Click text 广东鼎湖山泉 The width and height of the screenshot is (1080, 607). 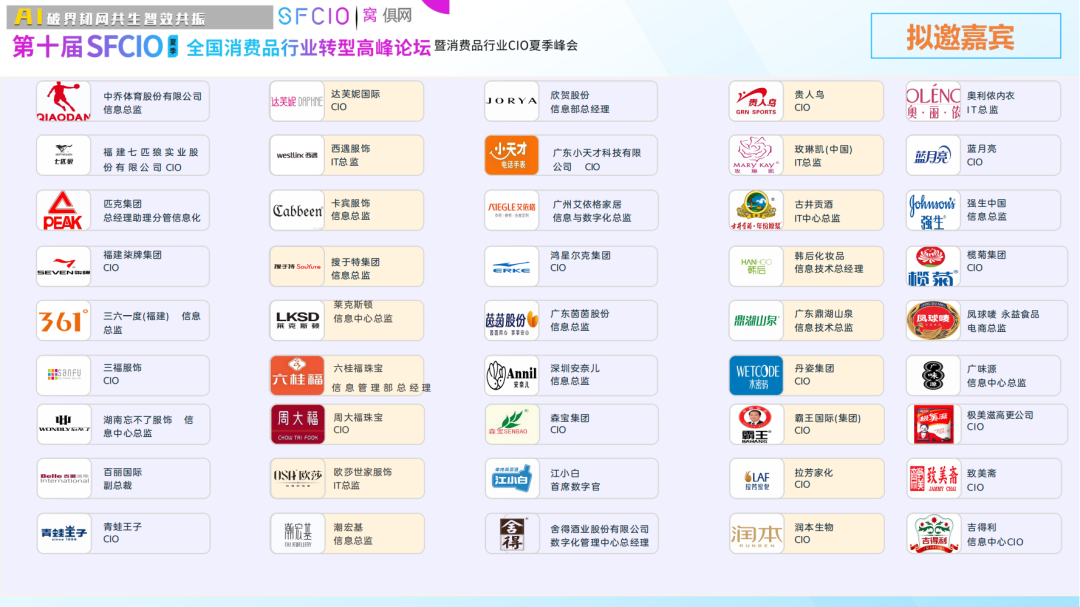point(823,313)
